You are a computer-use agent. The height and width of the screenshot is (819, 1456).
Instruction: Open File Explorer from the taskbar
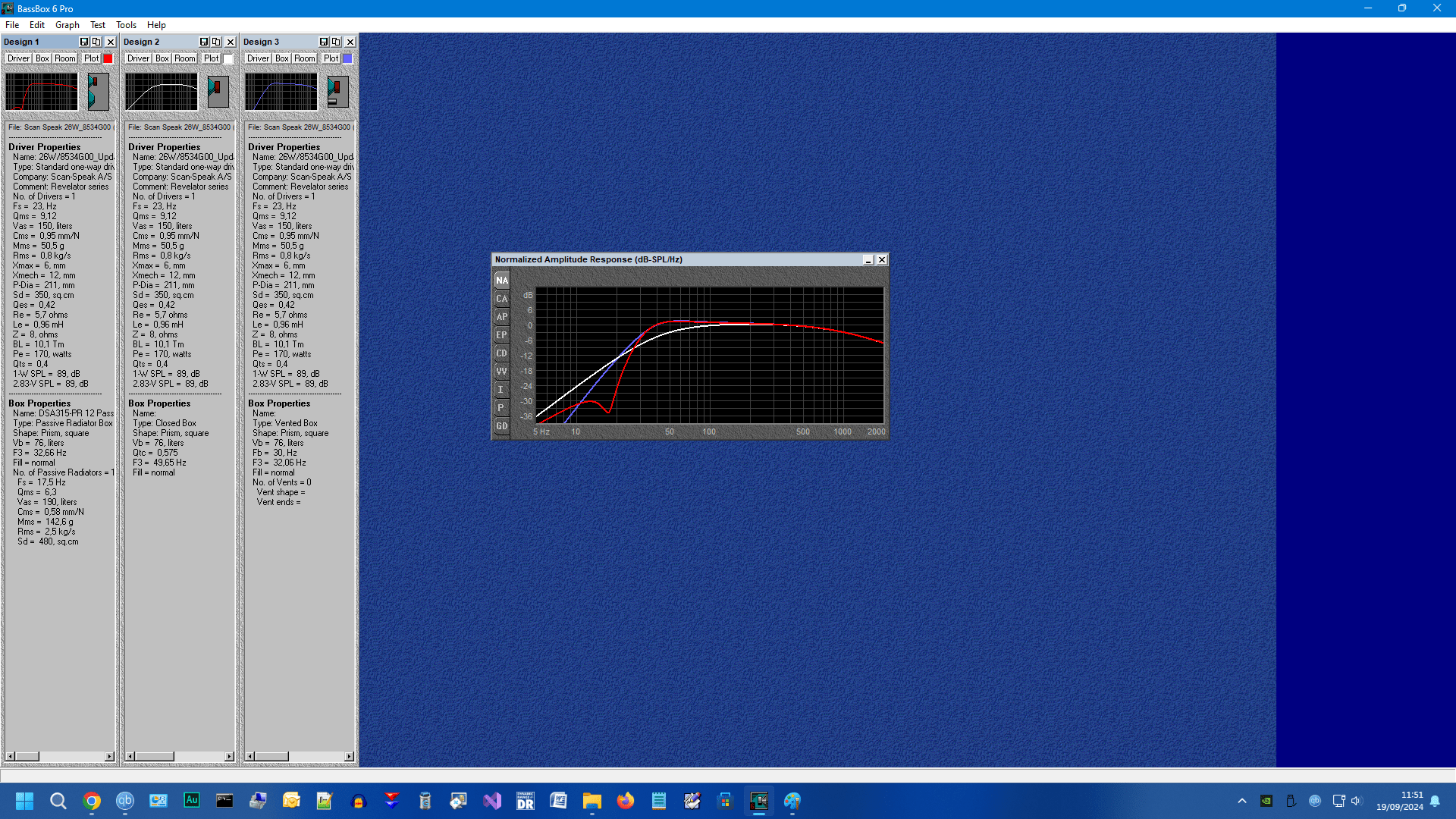point(592,801)
